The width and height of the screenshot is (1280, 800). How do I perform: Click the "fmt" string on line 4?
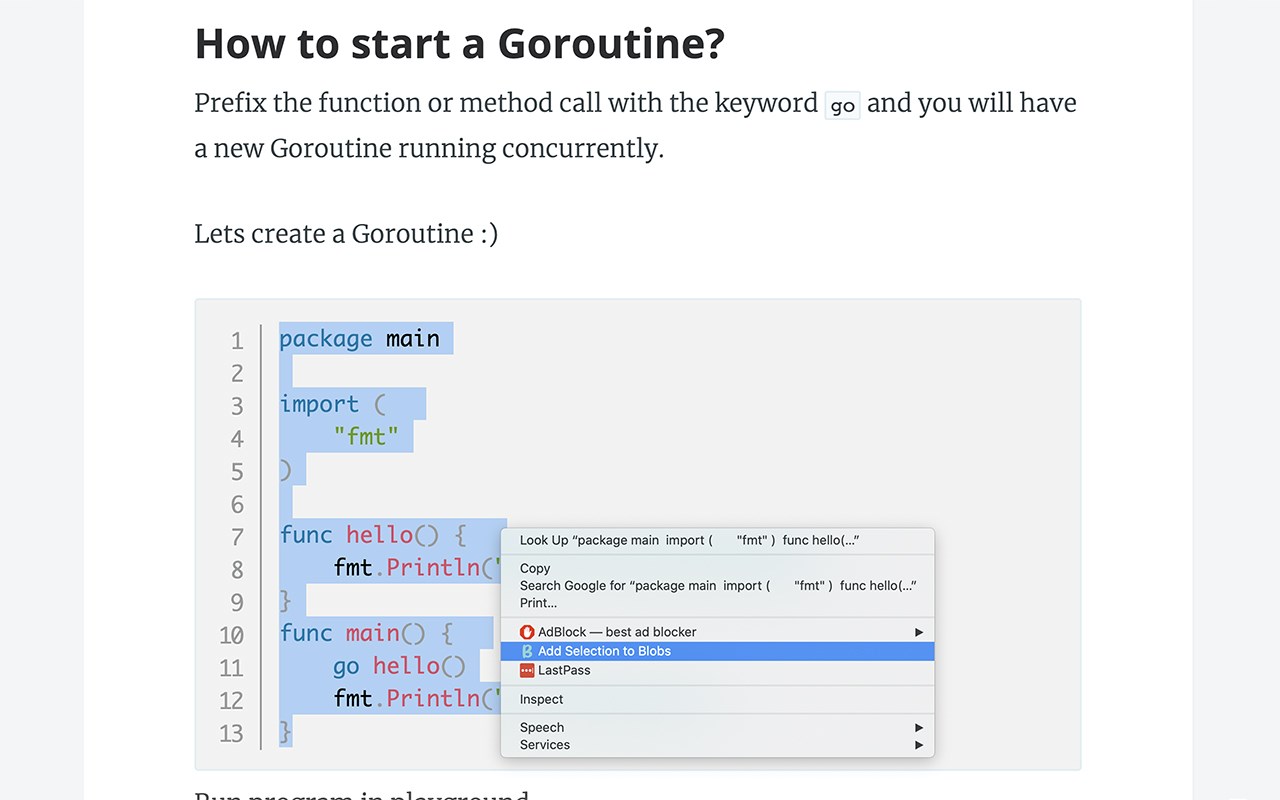[x=366, y=437]
